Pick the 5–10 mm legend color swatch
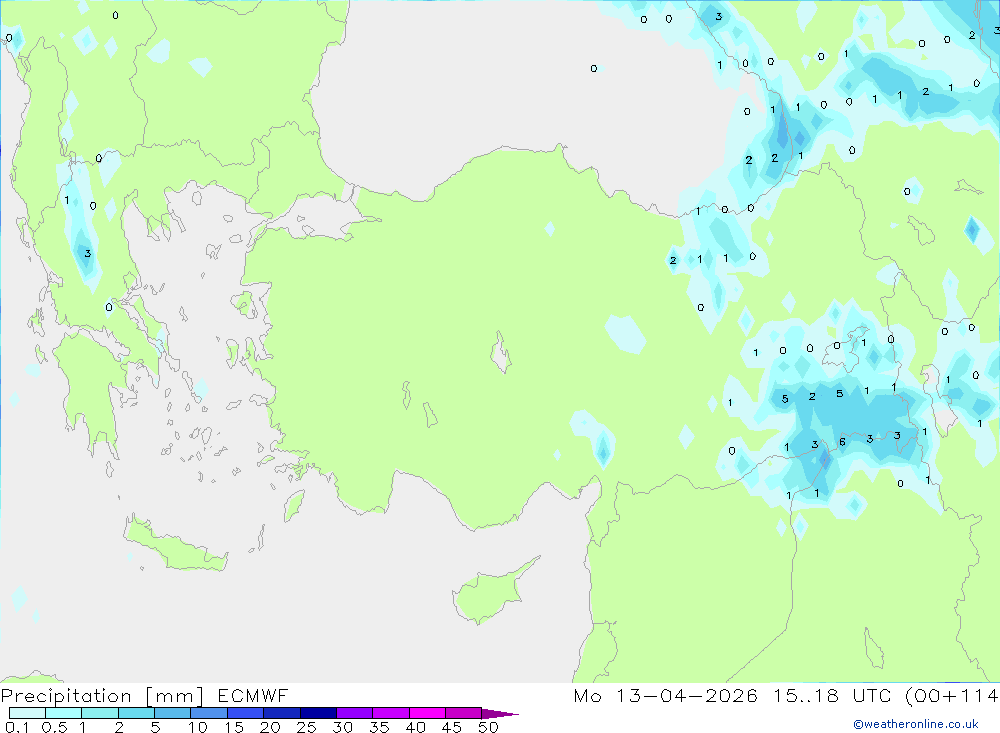Screen dimensions: 1000x733 point(173,713)
